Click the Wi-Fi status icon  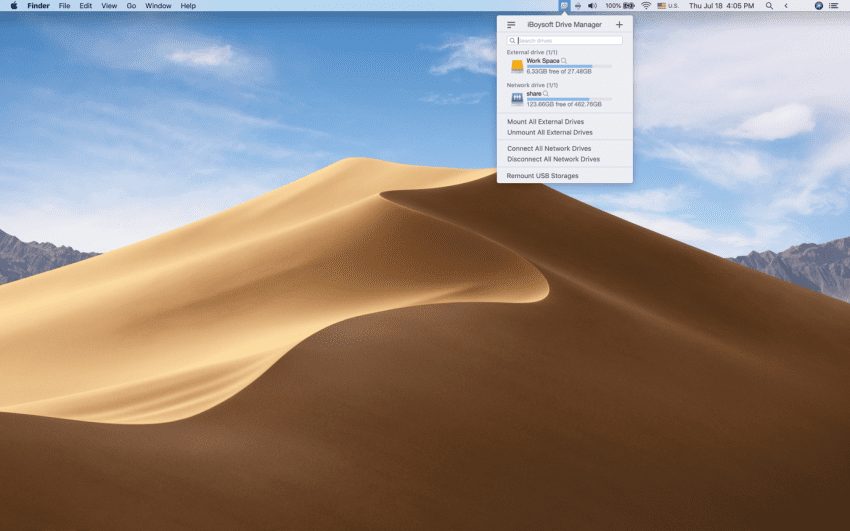pos(646,6)
